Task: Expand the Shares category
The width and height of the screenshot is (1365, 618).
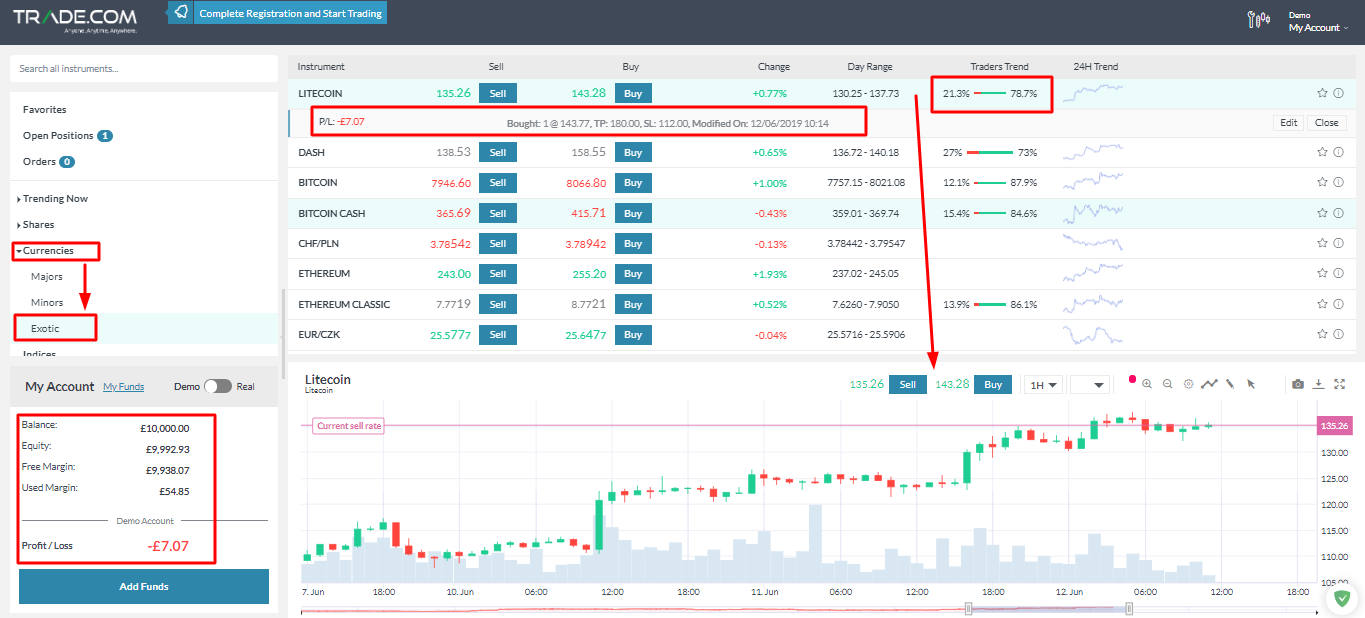Action: 36,224
